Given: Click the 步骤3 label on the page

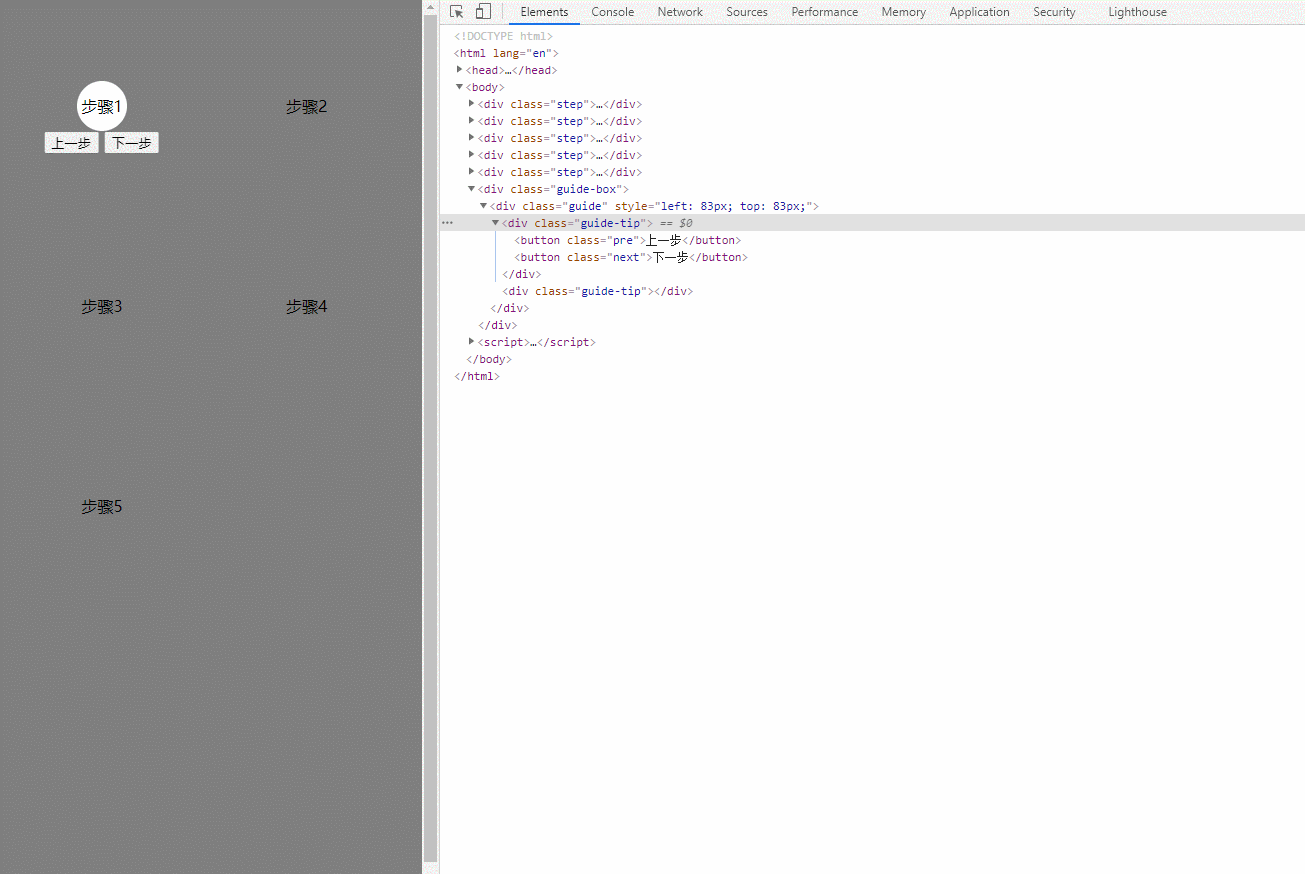Looking at the screenshot, I should 102,307.
